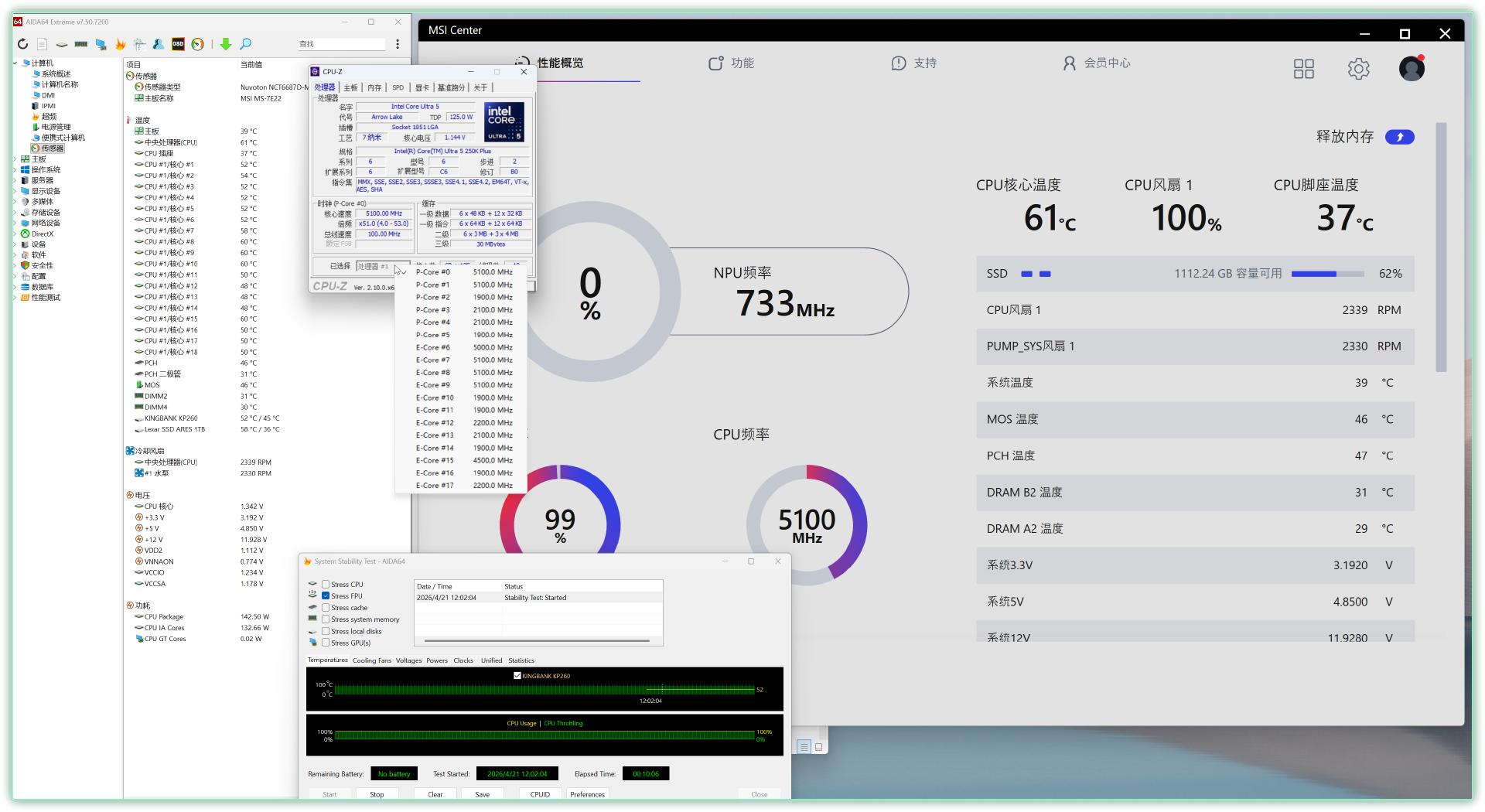Open the 主板 tab in CPU-Z
Viewport: 1485px width, 812px height.
pos(350,87)
